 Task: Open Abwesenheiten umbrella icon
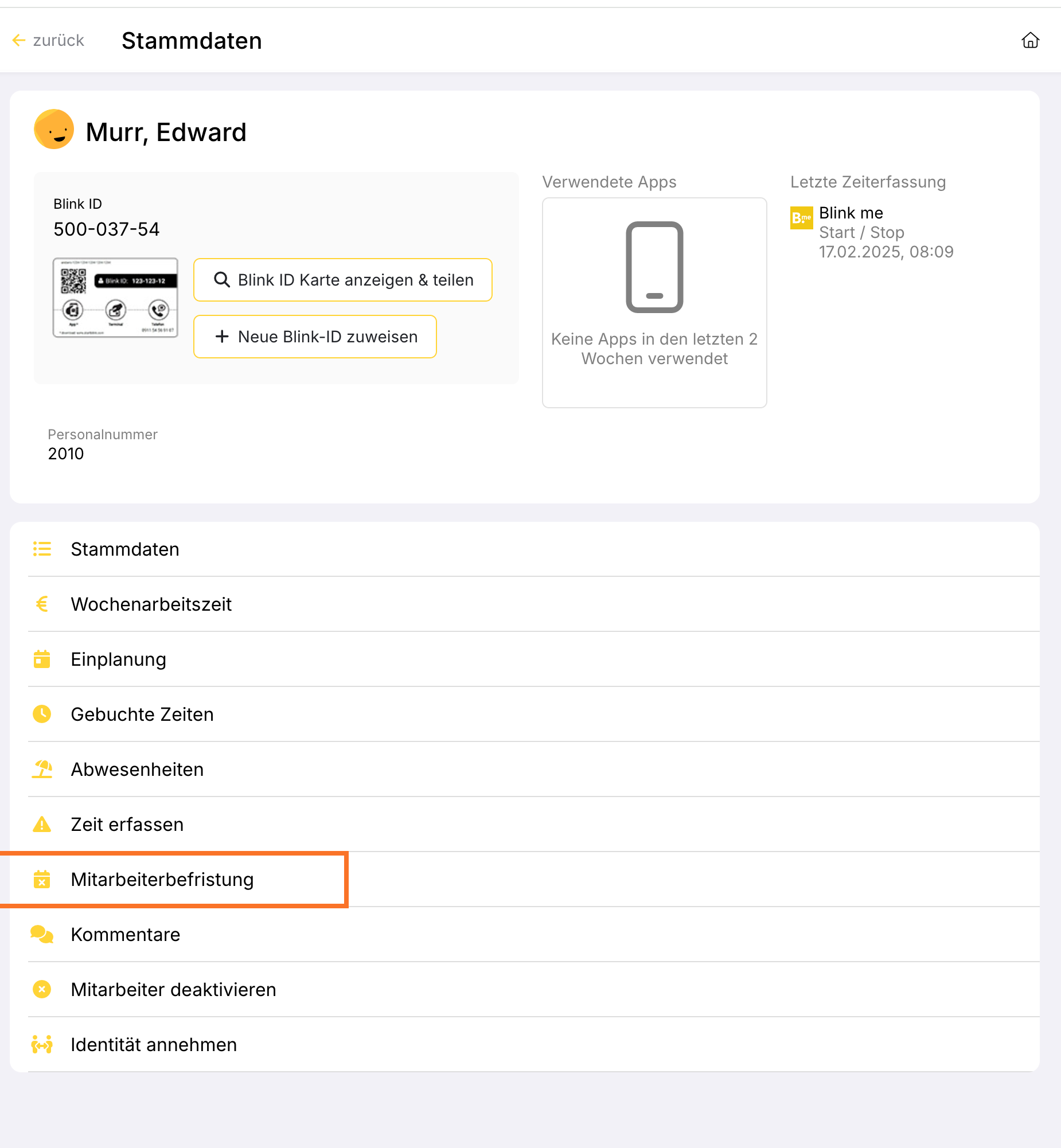[42, 769]
